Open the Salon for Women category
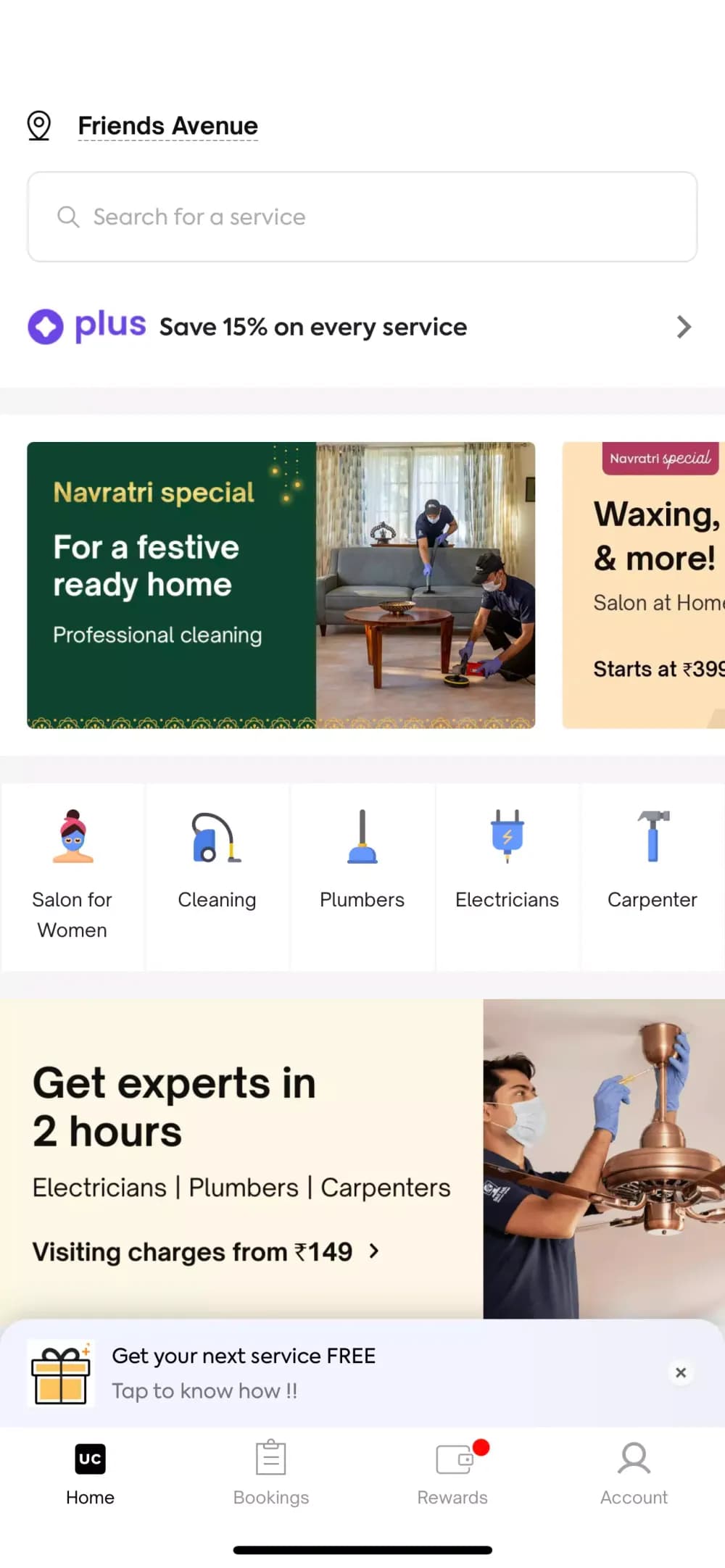 pos(72,877)
